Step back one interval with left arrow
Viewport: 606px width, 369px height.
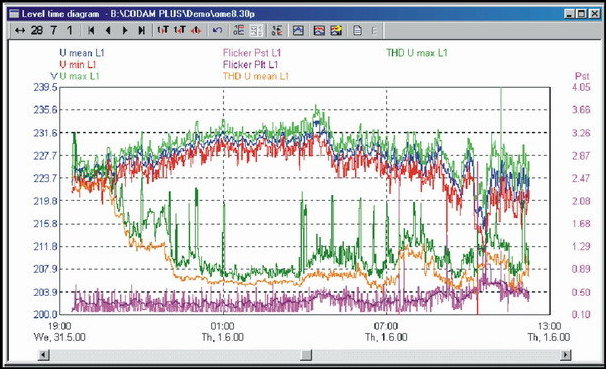pyautogui.click(x=108, y=30)
